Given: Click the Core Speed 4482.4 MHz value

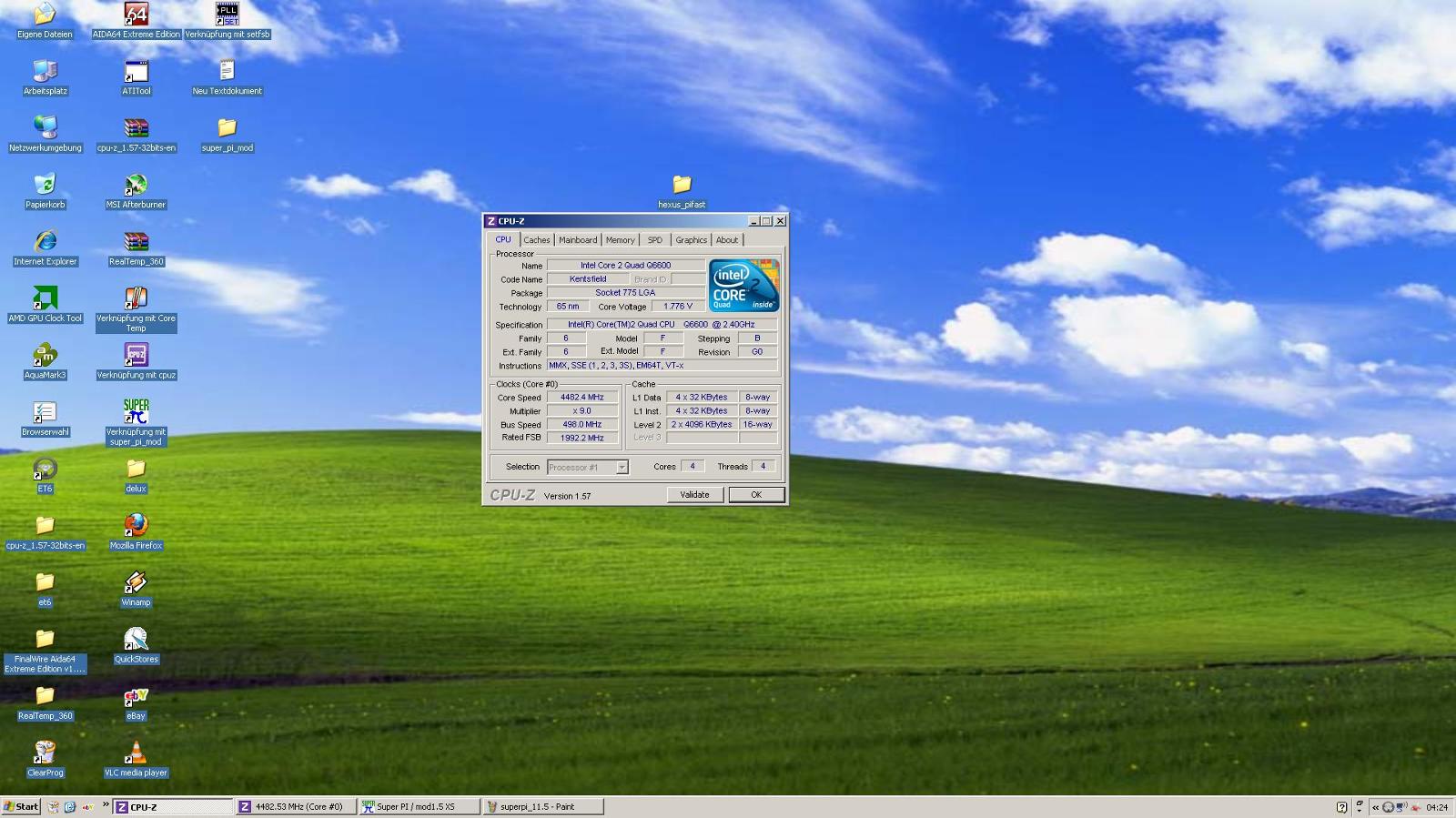Looking at the screenshot, I should [582, 398].
